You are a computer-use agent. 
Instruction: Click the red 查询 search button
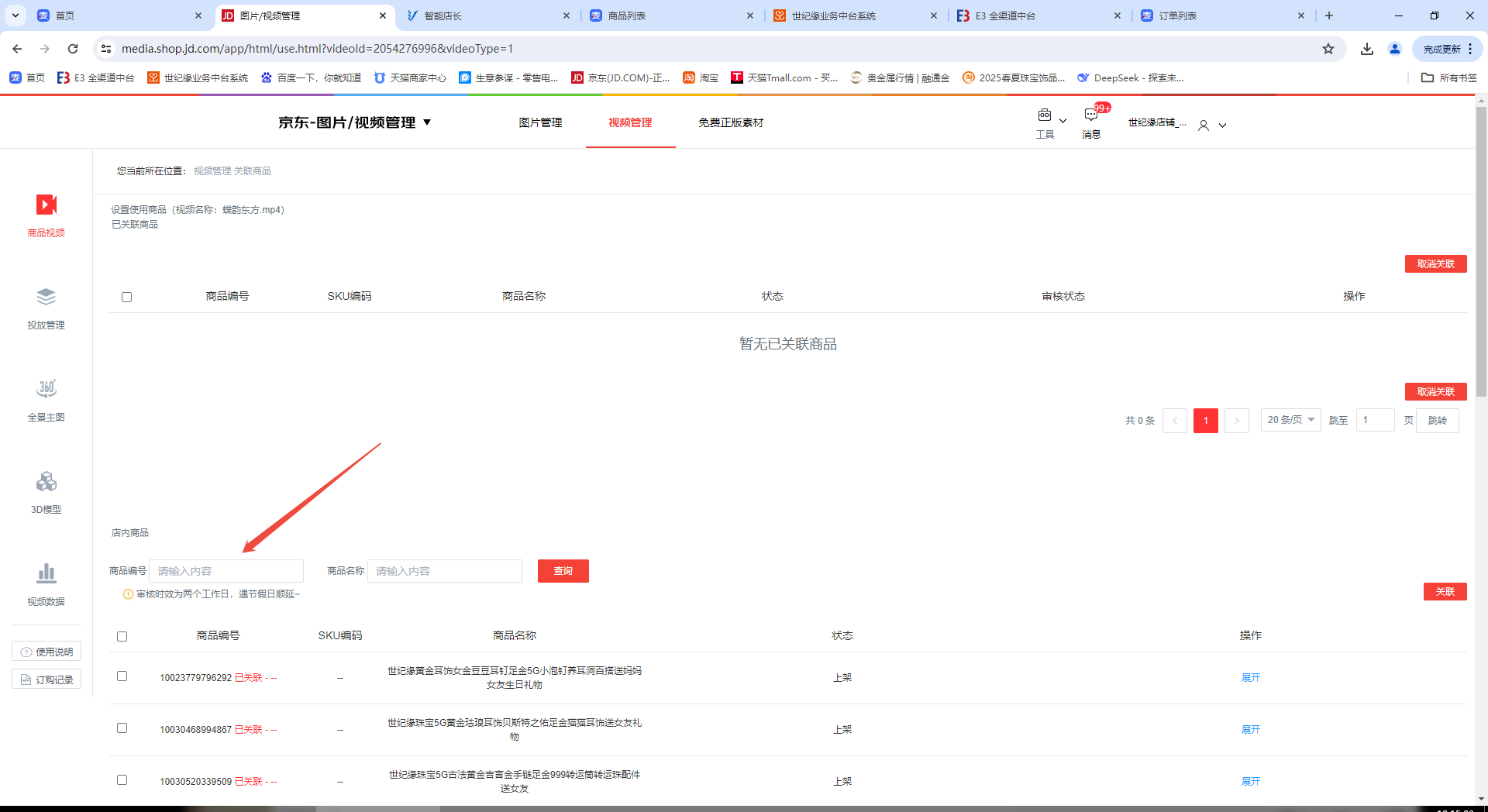point(563,571)
